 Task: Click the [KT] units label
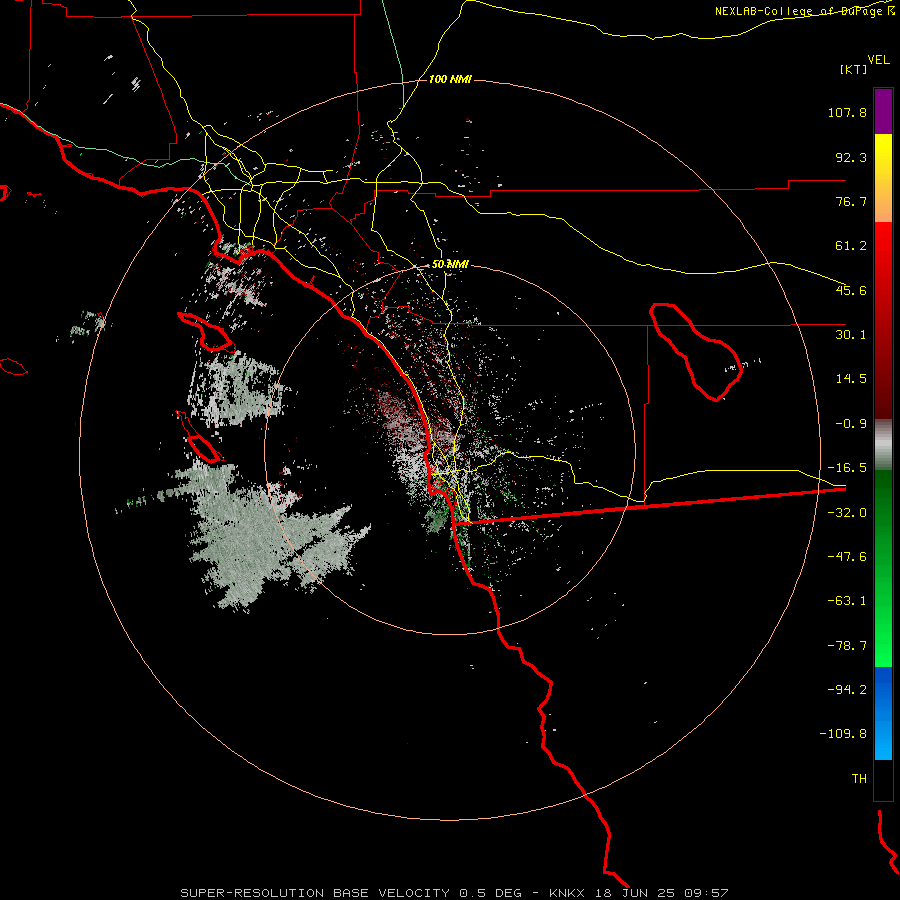[x=854, y=69]
